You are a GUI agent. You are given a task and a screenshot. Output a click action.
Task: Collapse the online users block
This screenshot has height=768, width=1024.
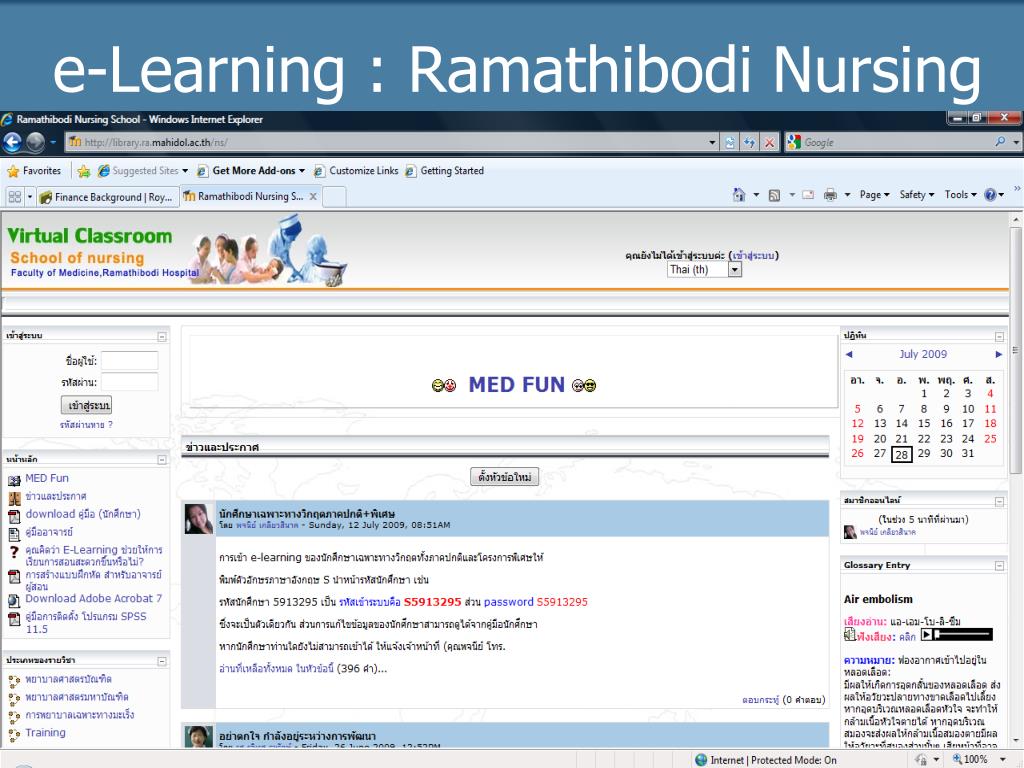coord(999,502)
